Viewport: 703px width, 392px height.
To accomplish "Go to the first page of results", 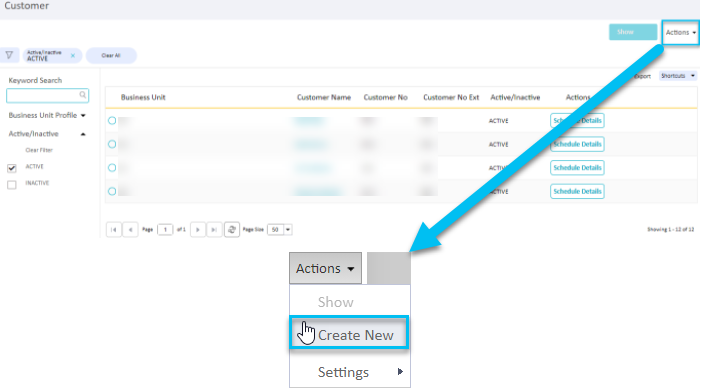I will coord(114,230).
